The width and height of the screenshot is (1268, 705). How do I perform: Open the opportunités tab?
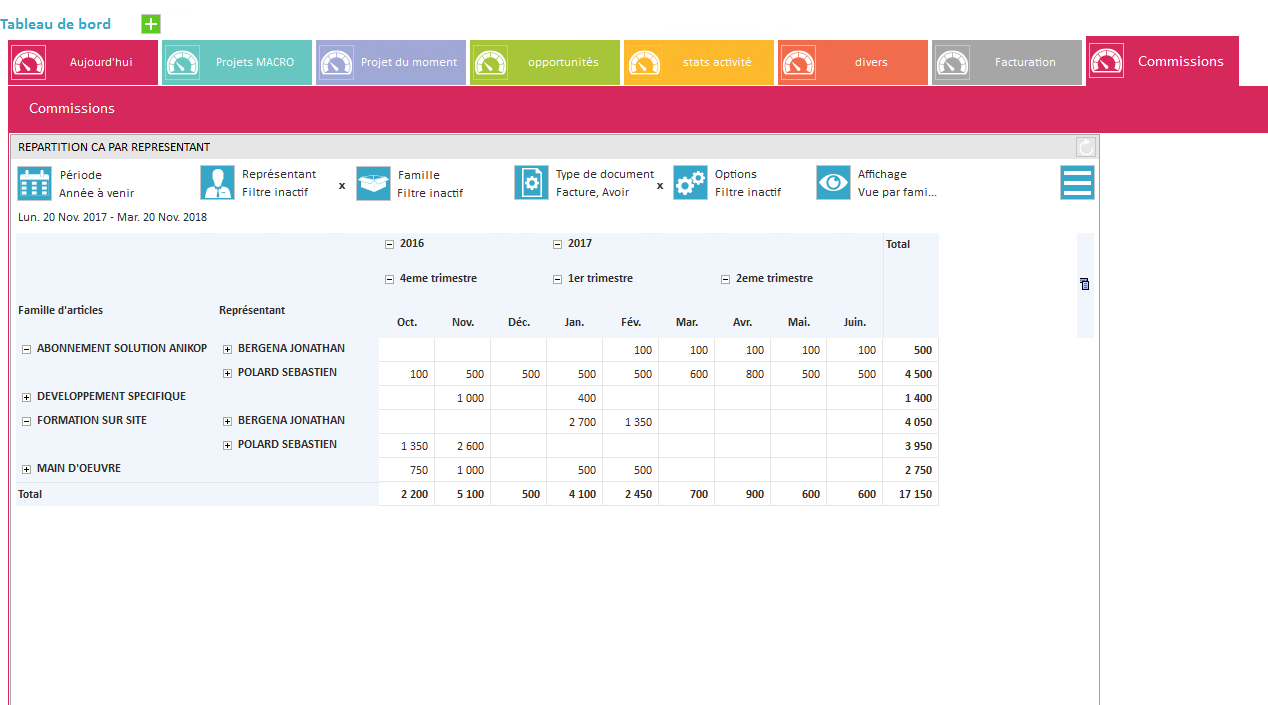pos(545,62)
